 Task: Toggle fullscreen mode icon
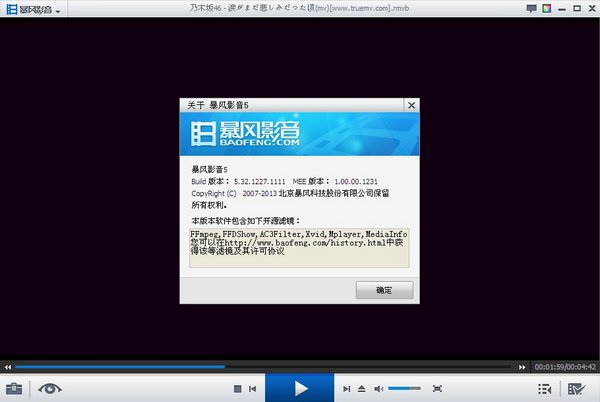click(437, 389)
